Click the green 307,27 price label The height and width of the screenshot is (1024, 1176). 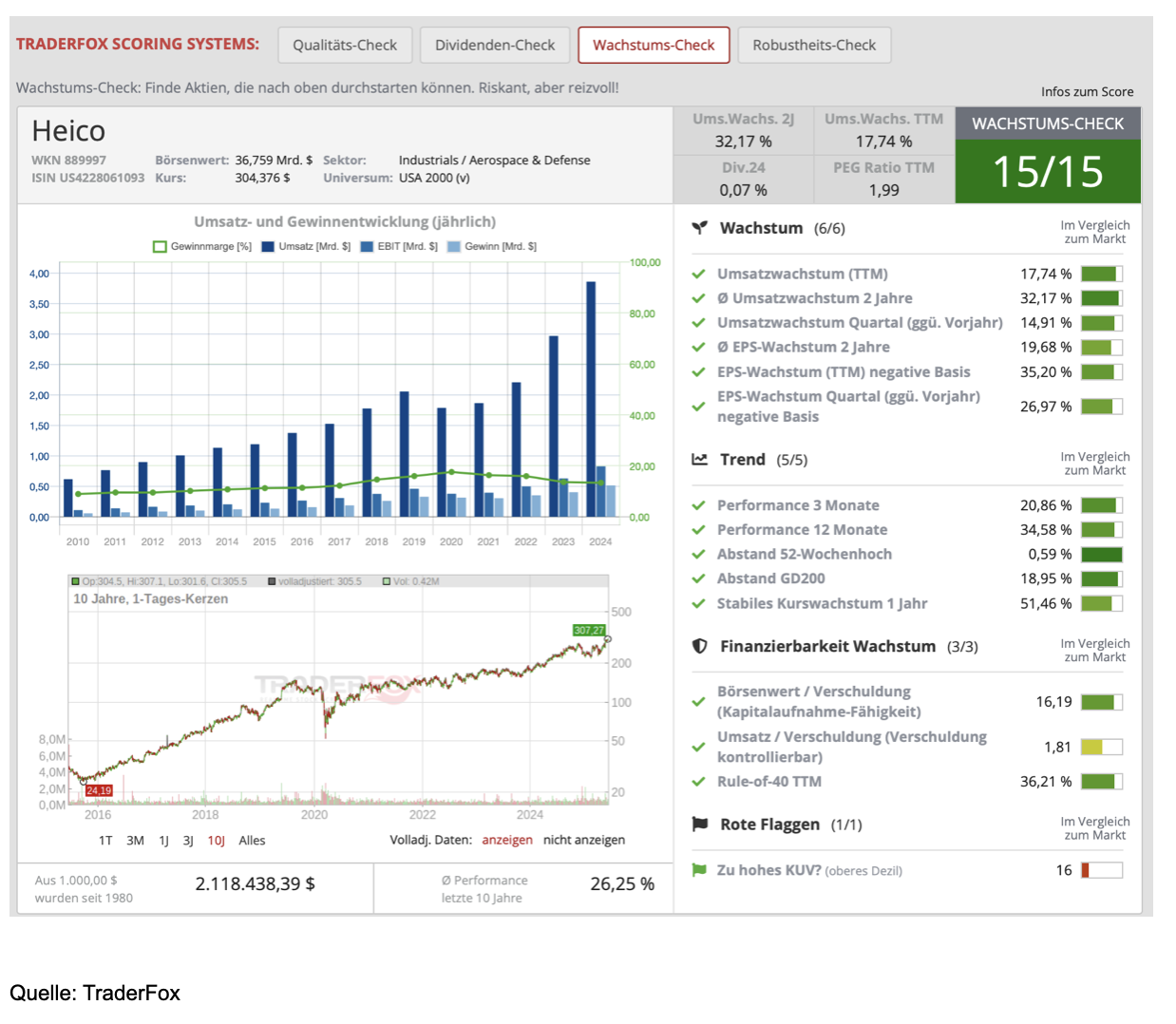coord(589,630)
